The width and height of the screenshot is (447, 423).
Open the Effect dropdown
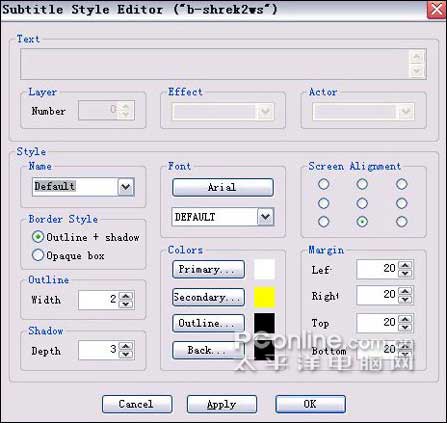(265, 112)
